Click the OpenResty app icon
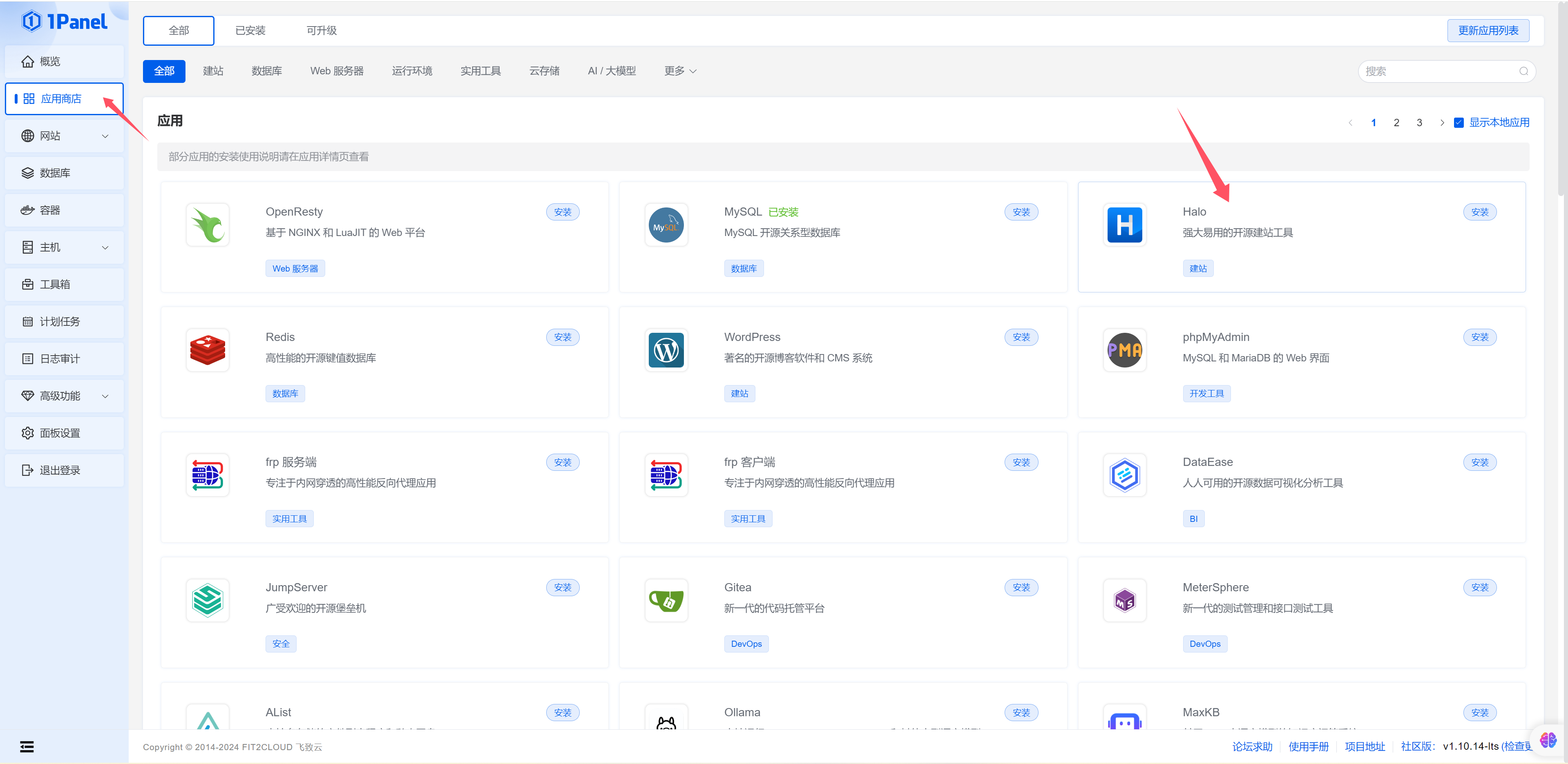 click(x=208, y=225)
